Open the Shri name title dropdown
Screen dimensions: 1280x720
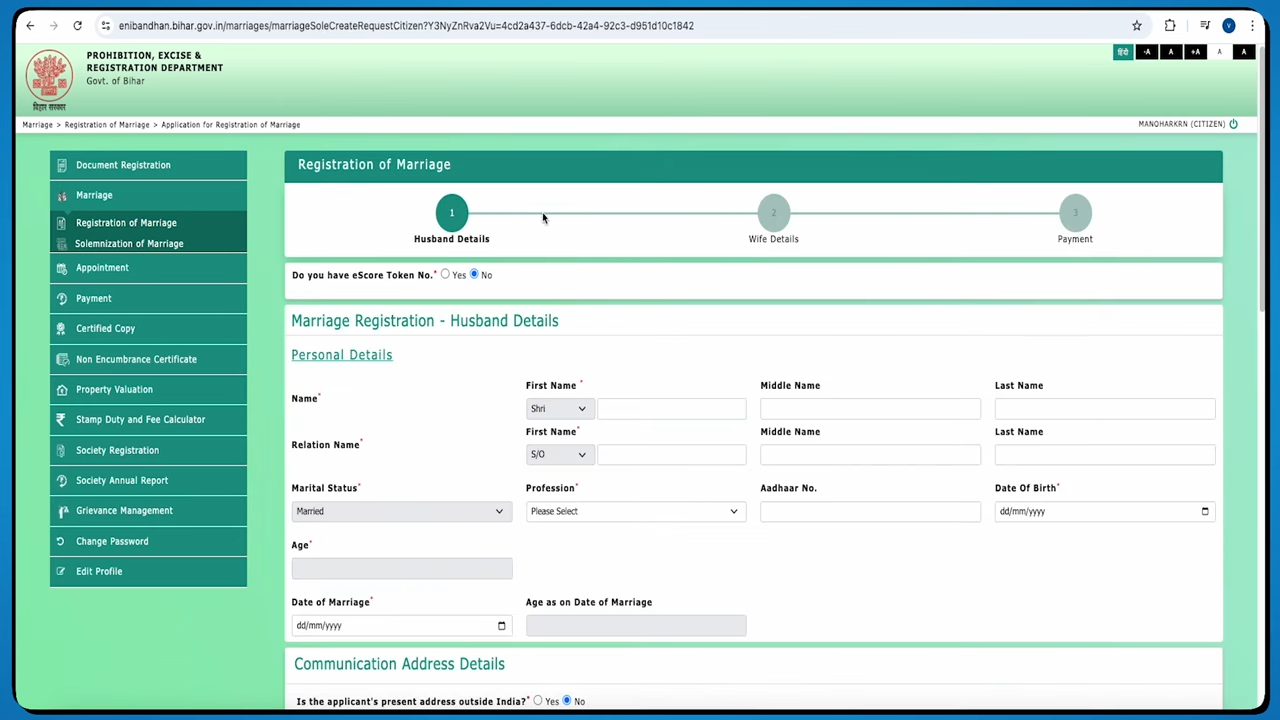click(x=557, y=408)
